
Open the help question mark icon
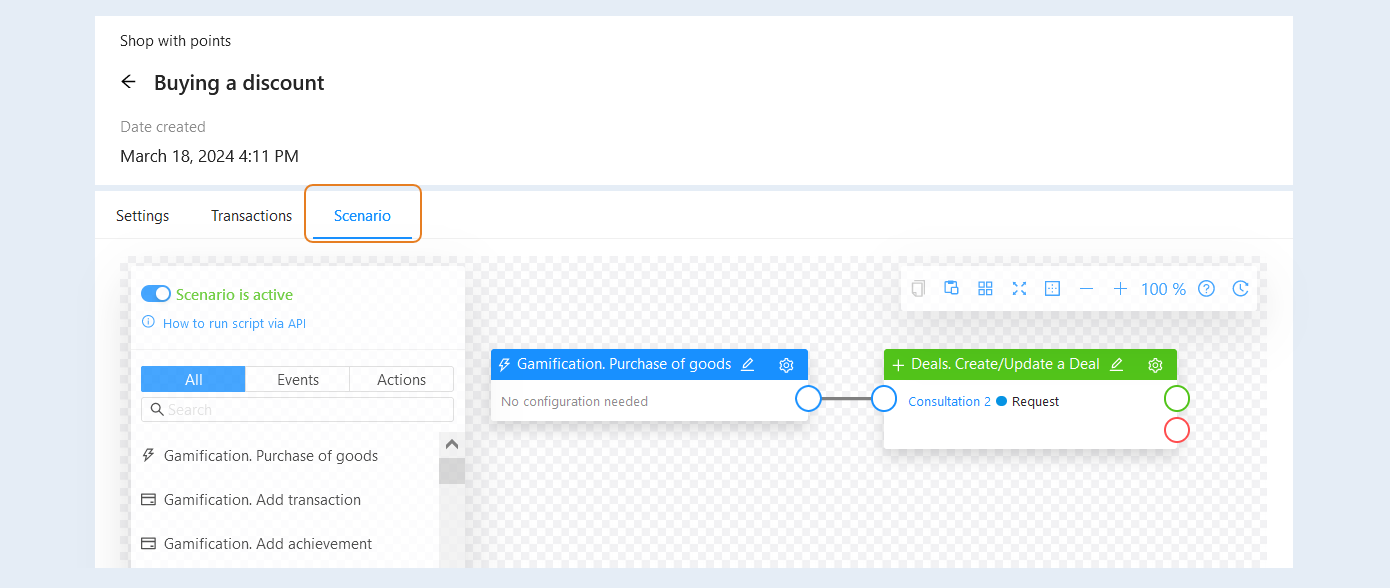coord(1207,288)
